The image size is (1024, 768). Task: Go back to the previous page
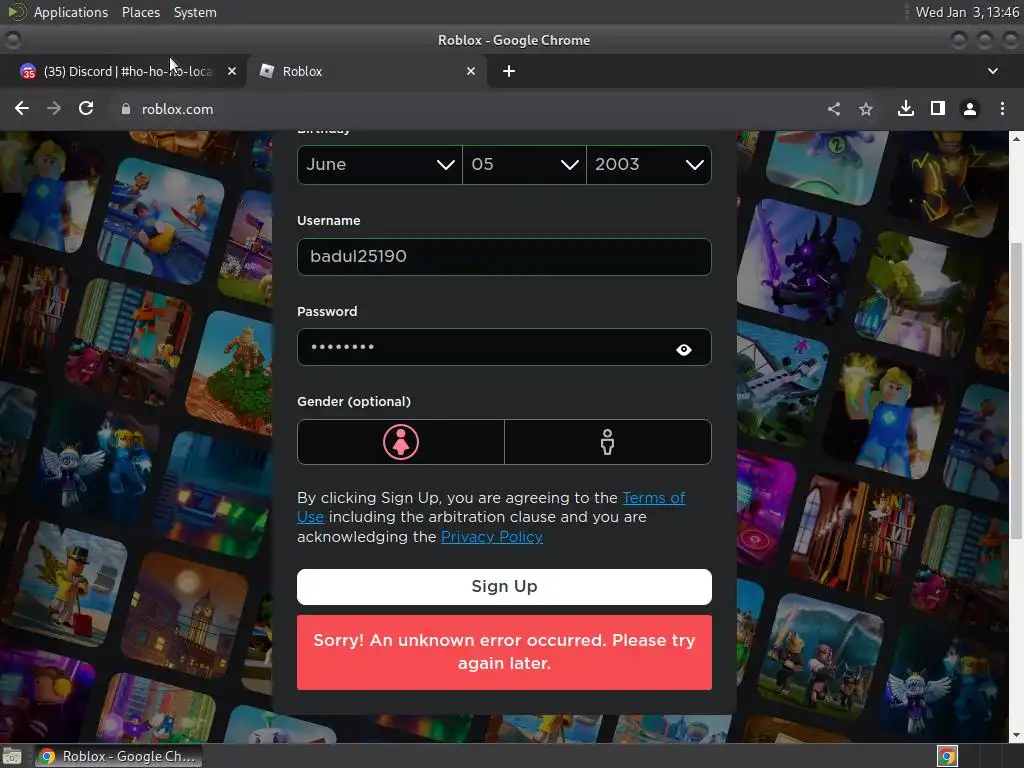22,108
